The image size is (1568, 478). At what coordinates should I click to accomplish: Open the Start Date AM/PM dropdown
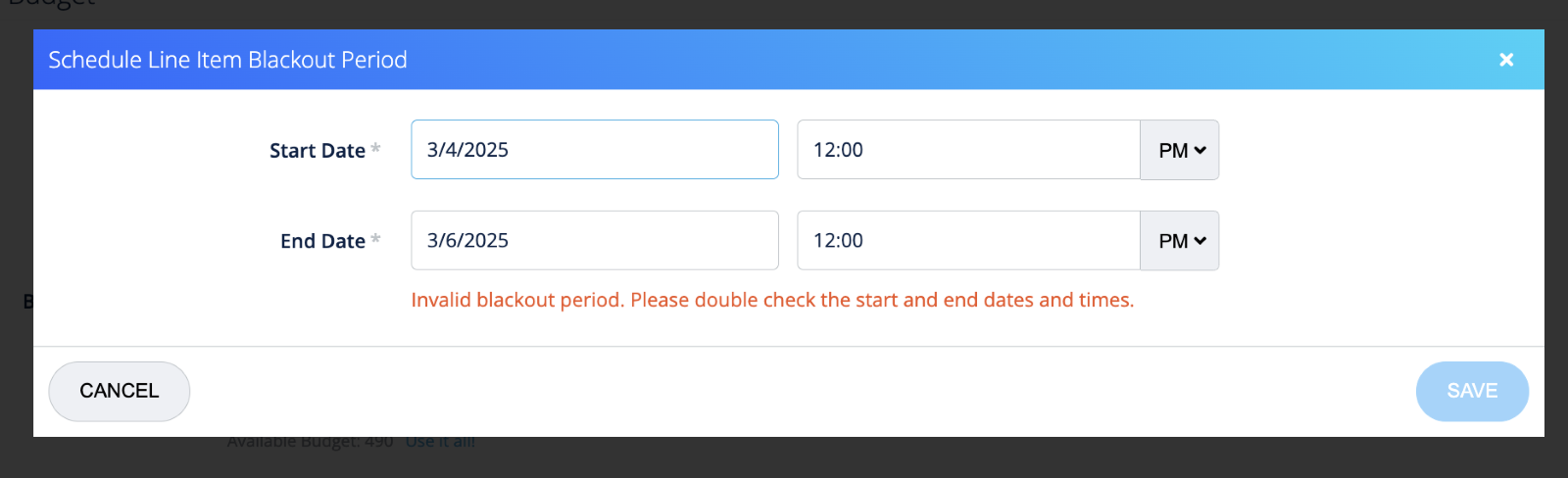tap(1180, 150)
